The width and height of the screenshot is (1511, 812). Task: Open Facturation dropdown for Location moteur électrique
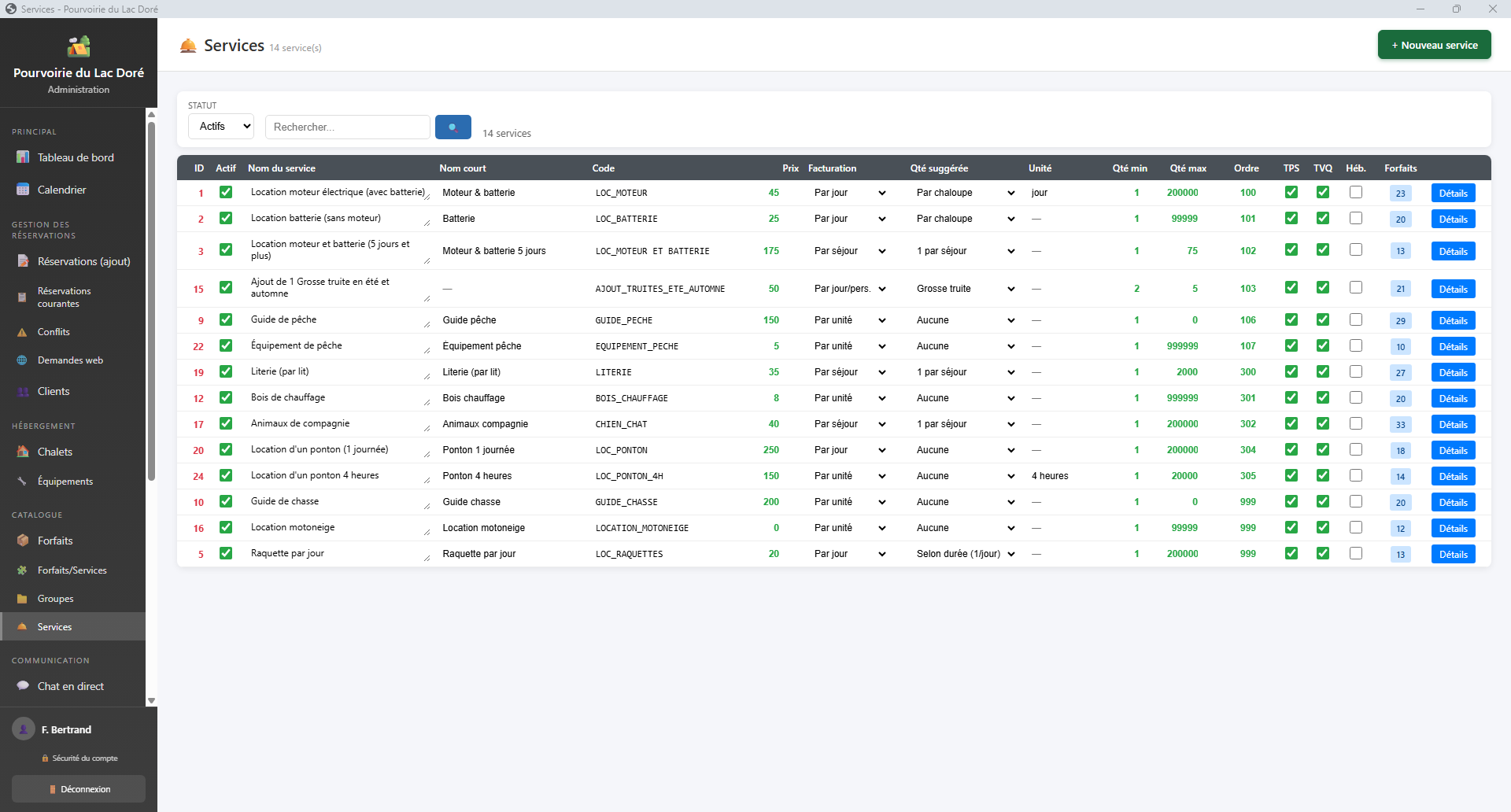tap(850, 193)
